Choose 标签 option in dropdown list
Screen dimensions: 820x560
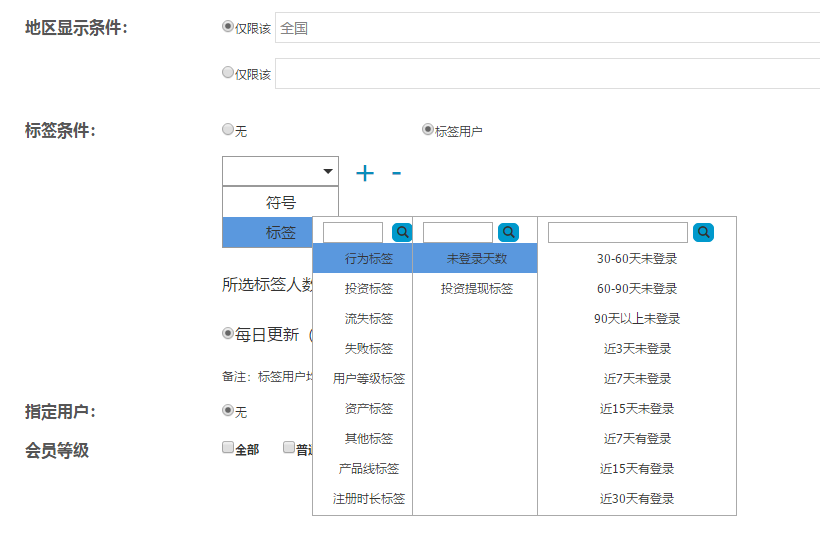(x=268, y=232)
